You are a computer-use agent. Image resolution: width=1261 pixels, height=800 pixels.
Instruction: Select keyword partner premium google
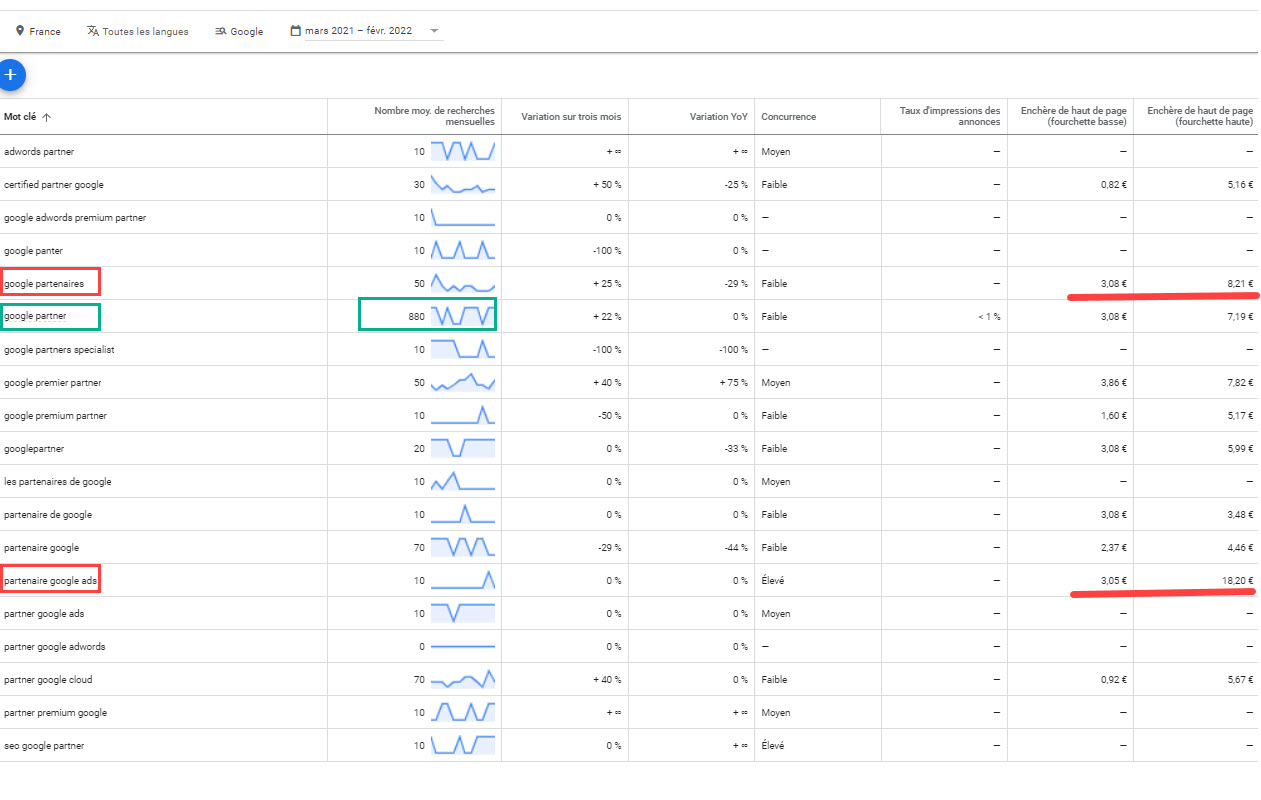click(55, 712)
